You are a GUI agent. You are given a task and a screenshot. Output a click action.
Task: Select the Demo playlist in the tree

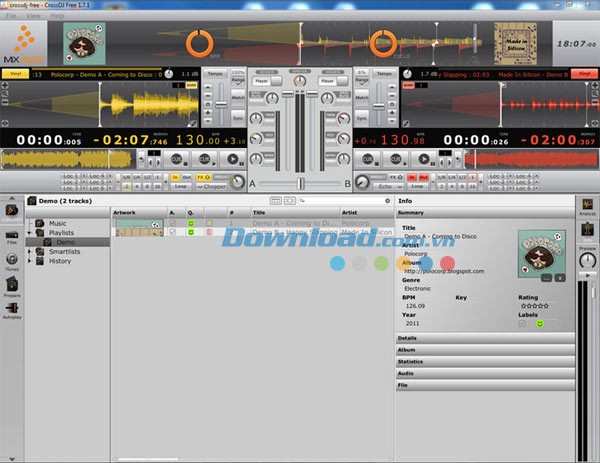click(64, 242)
